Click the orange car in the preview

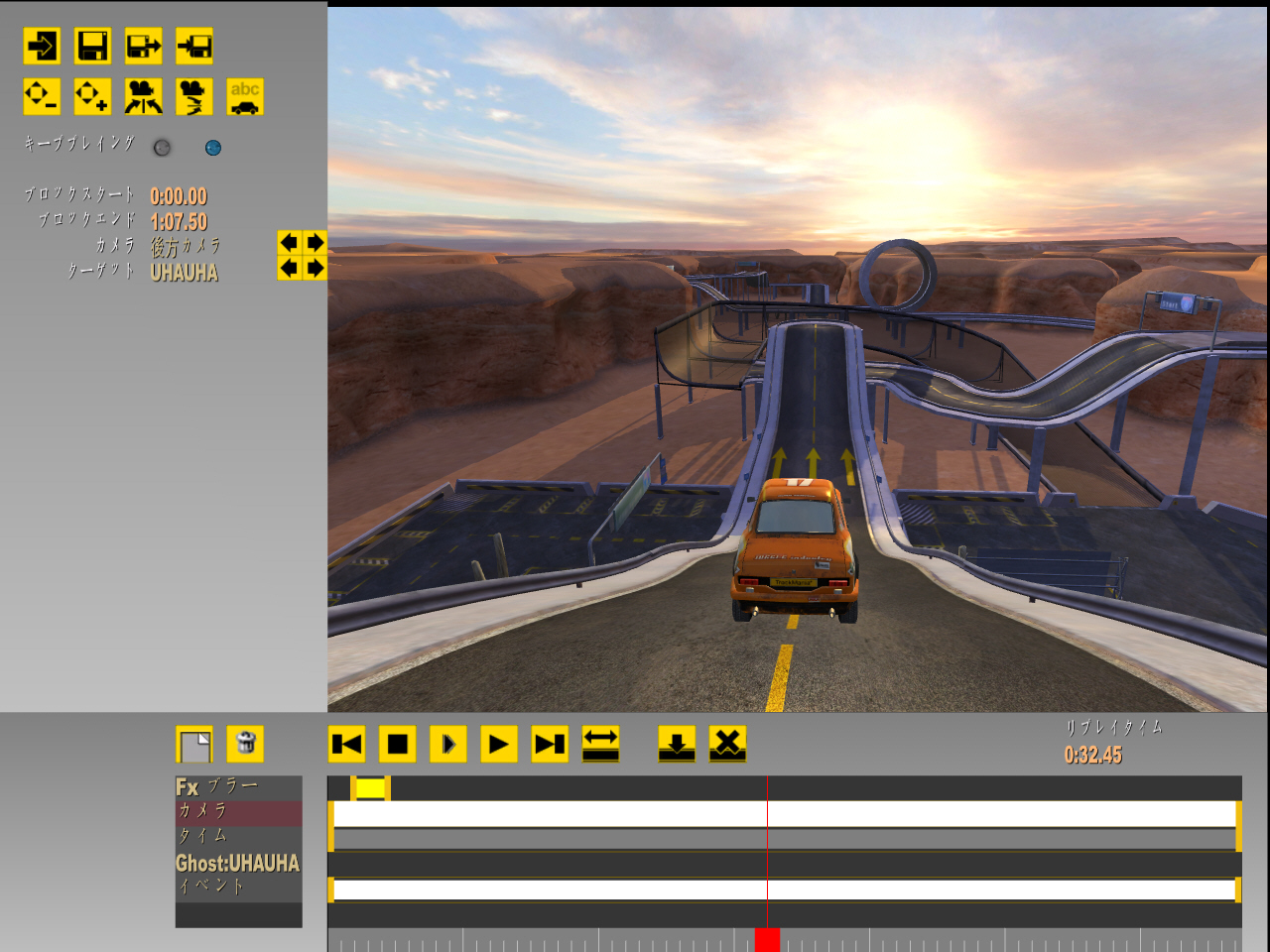click(x=795, y=550)
